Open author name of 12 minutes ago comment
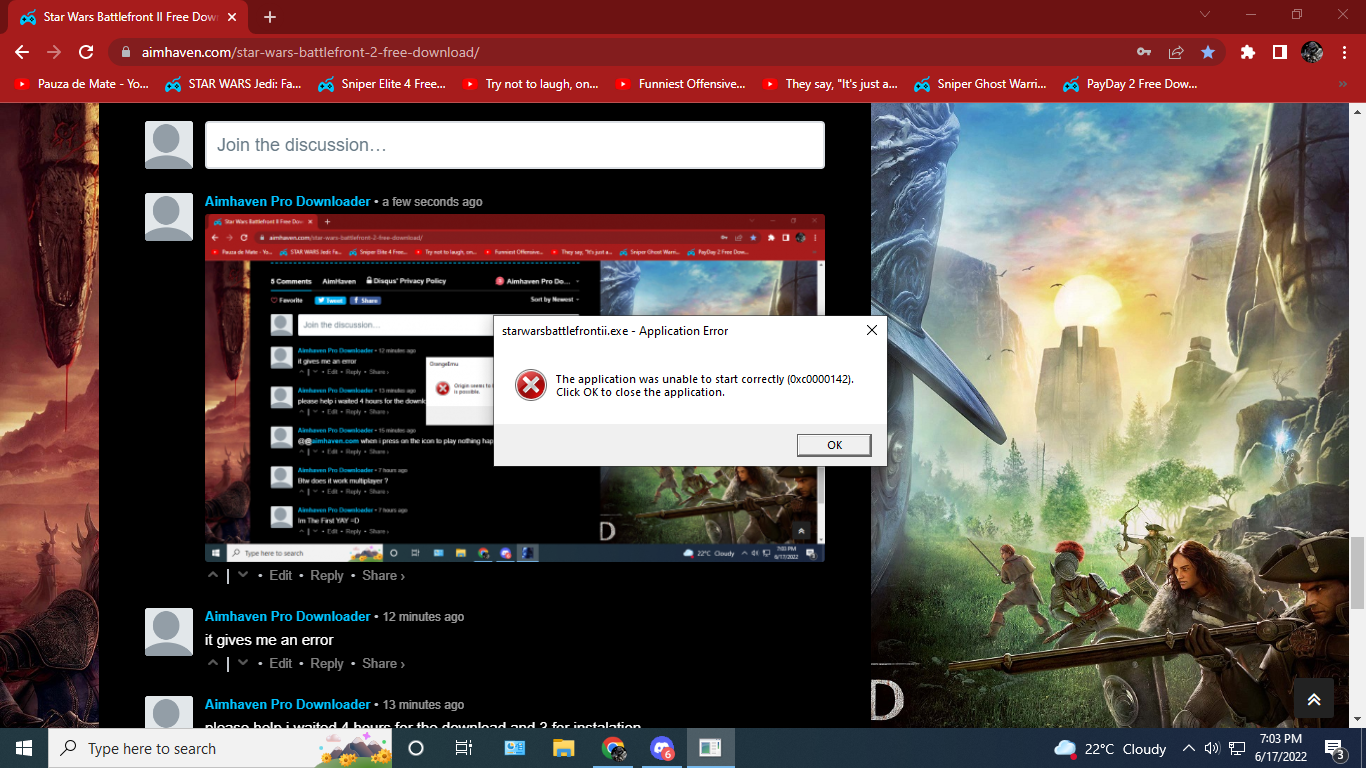Screen dimensions: 1366x768 288,616
